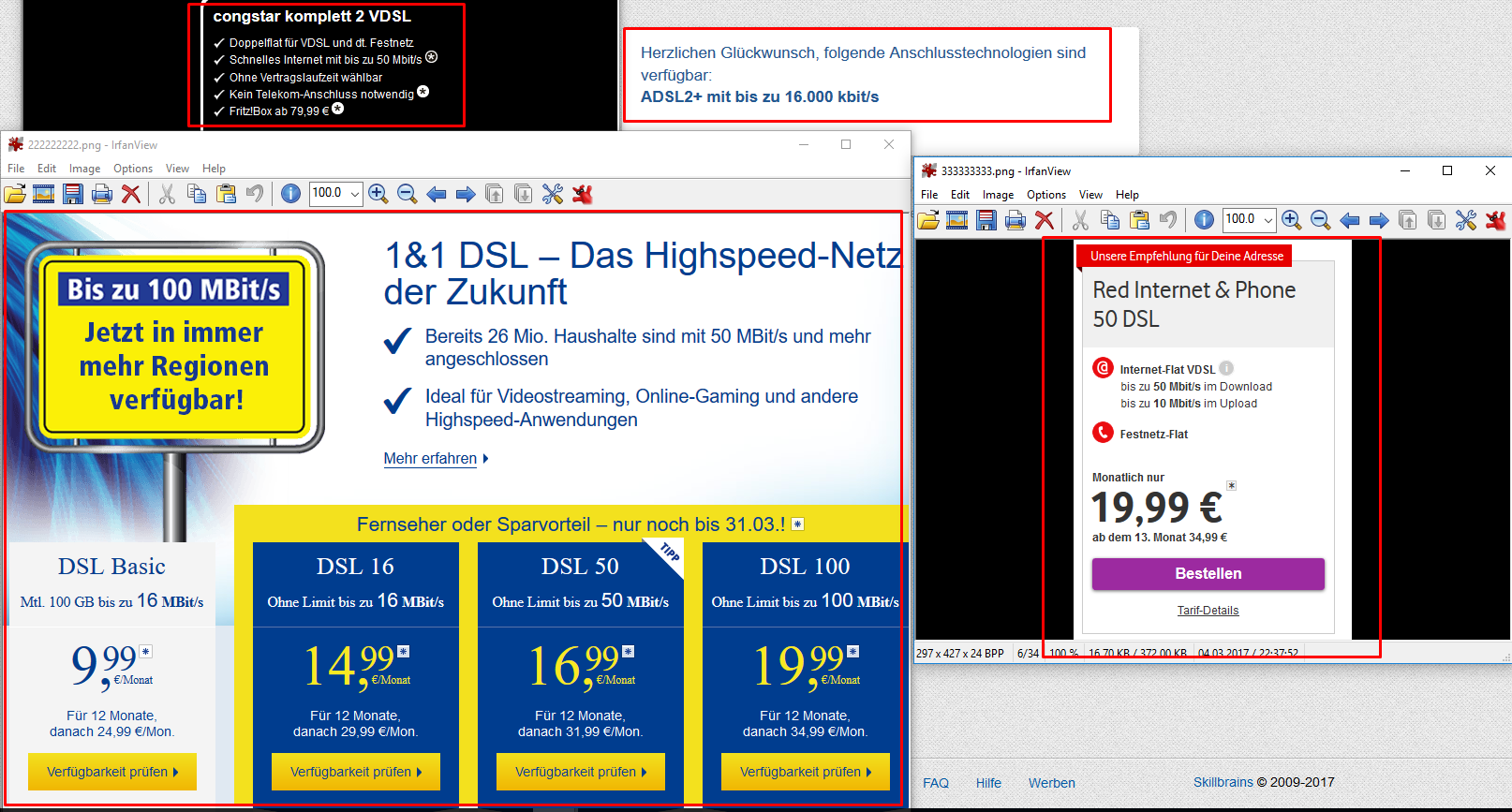Viewport: 1512px width, 812px height.
Task: Open file icon in 333333333.png IrfanView window
Action: [928, 220]
